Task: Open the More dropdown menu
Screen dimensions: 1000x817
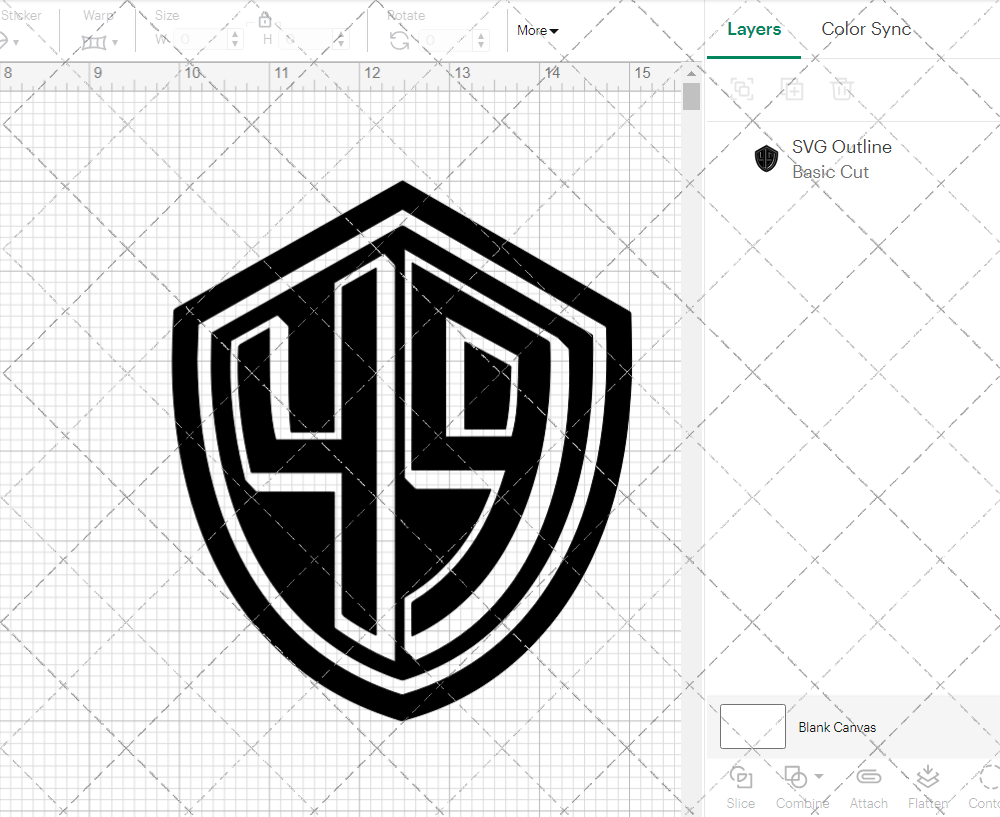Action: 537,31
